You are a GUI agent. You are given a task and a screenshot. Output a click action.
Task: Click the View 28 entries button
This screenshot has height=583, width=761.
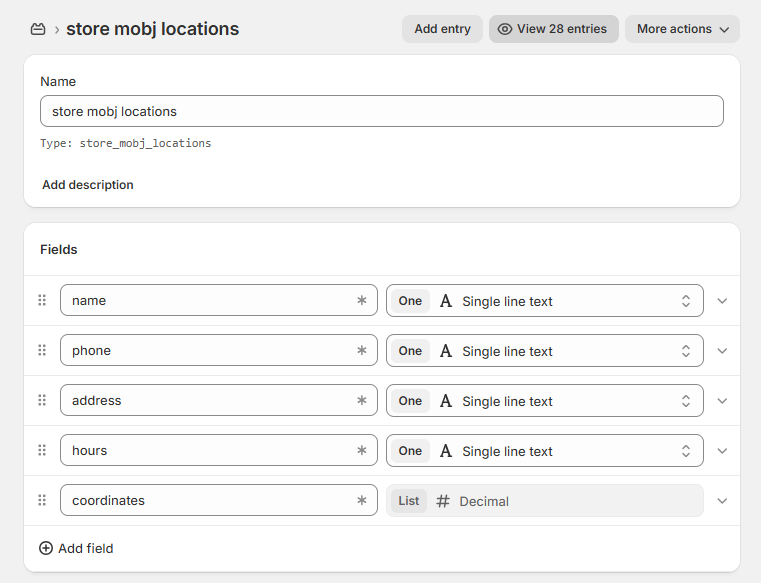tap(554, 29)
